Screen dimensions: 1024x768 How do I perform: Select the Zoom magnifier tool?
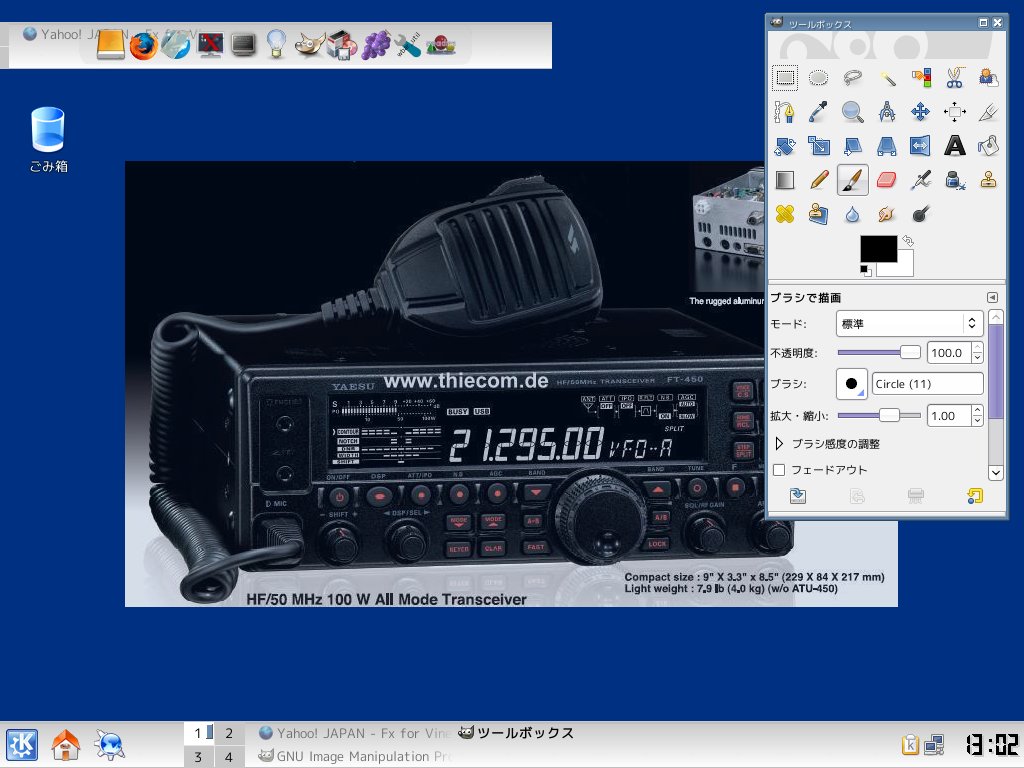click(853, 111)
